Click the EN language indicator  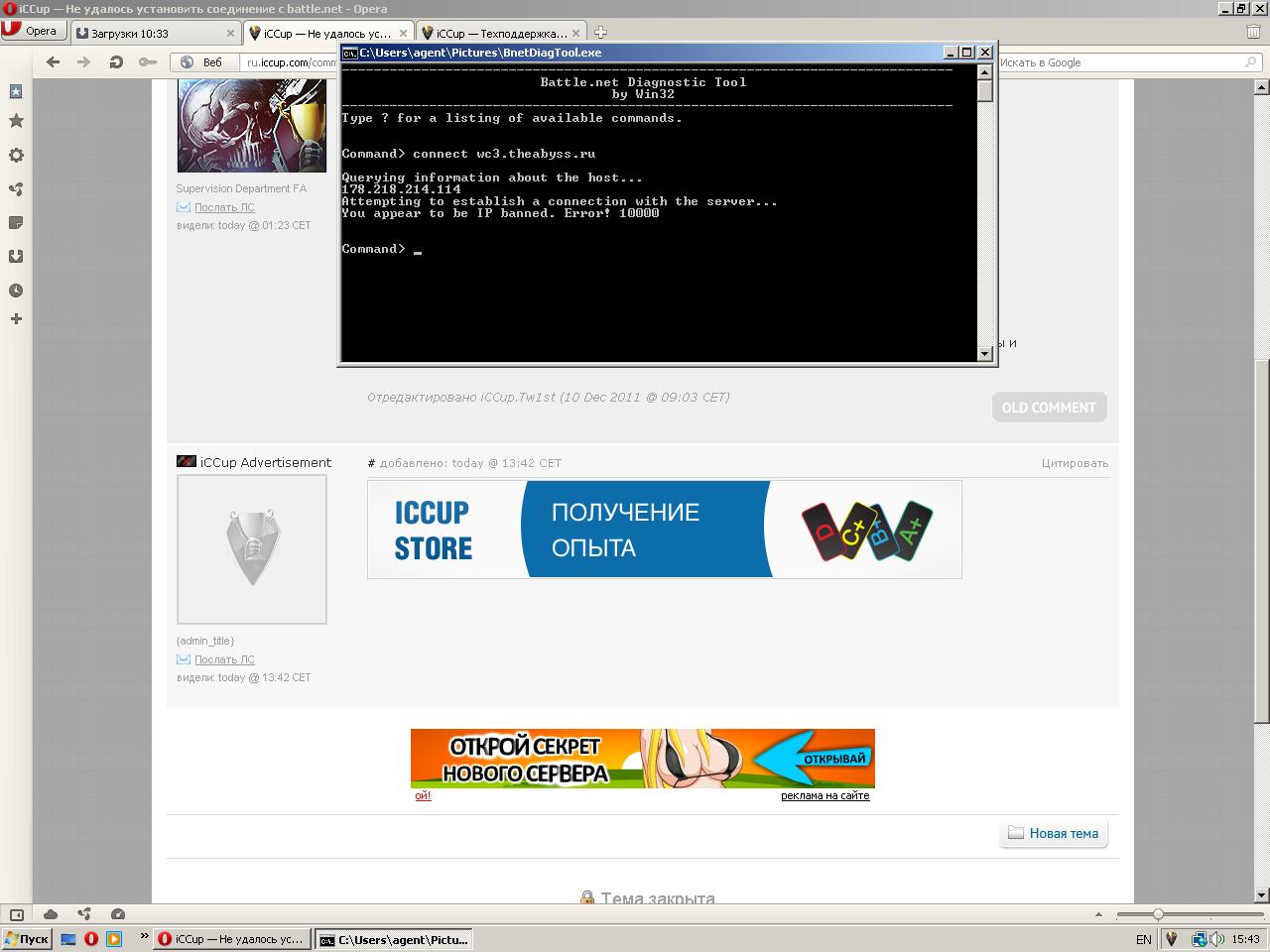(1144, 939)
